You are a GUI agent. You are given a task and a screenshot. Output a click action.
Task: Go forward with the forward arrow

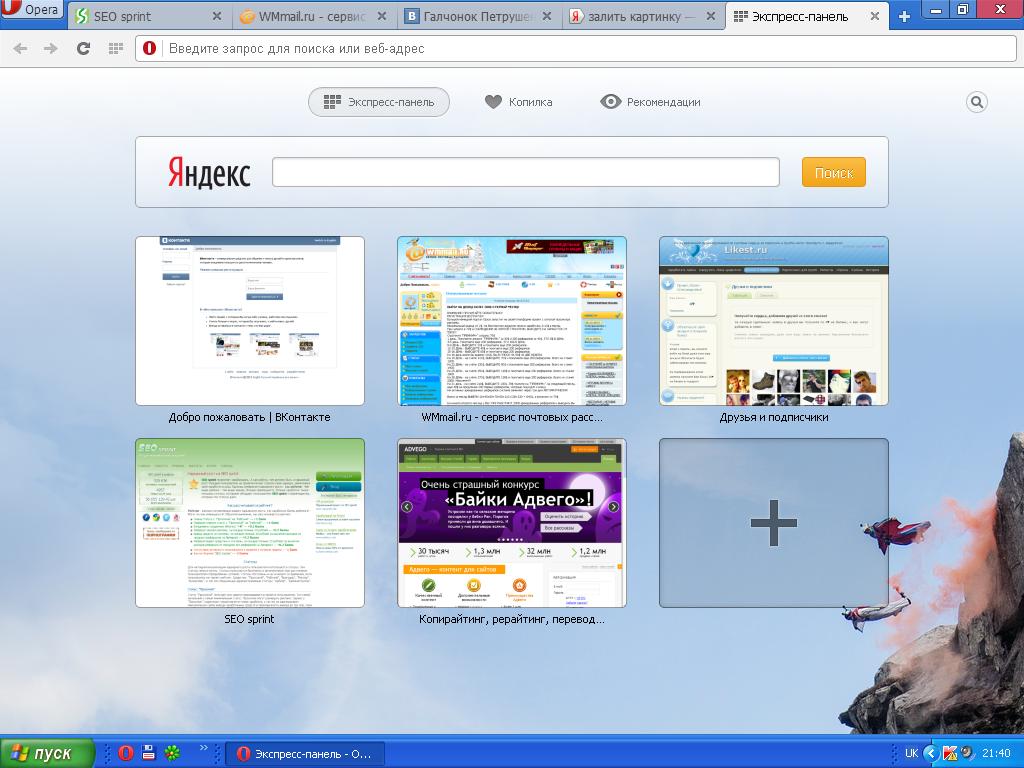(x=50, y=48)
